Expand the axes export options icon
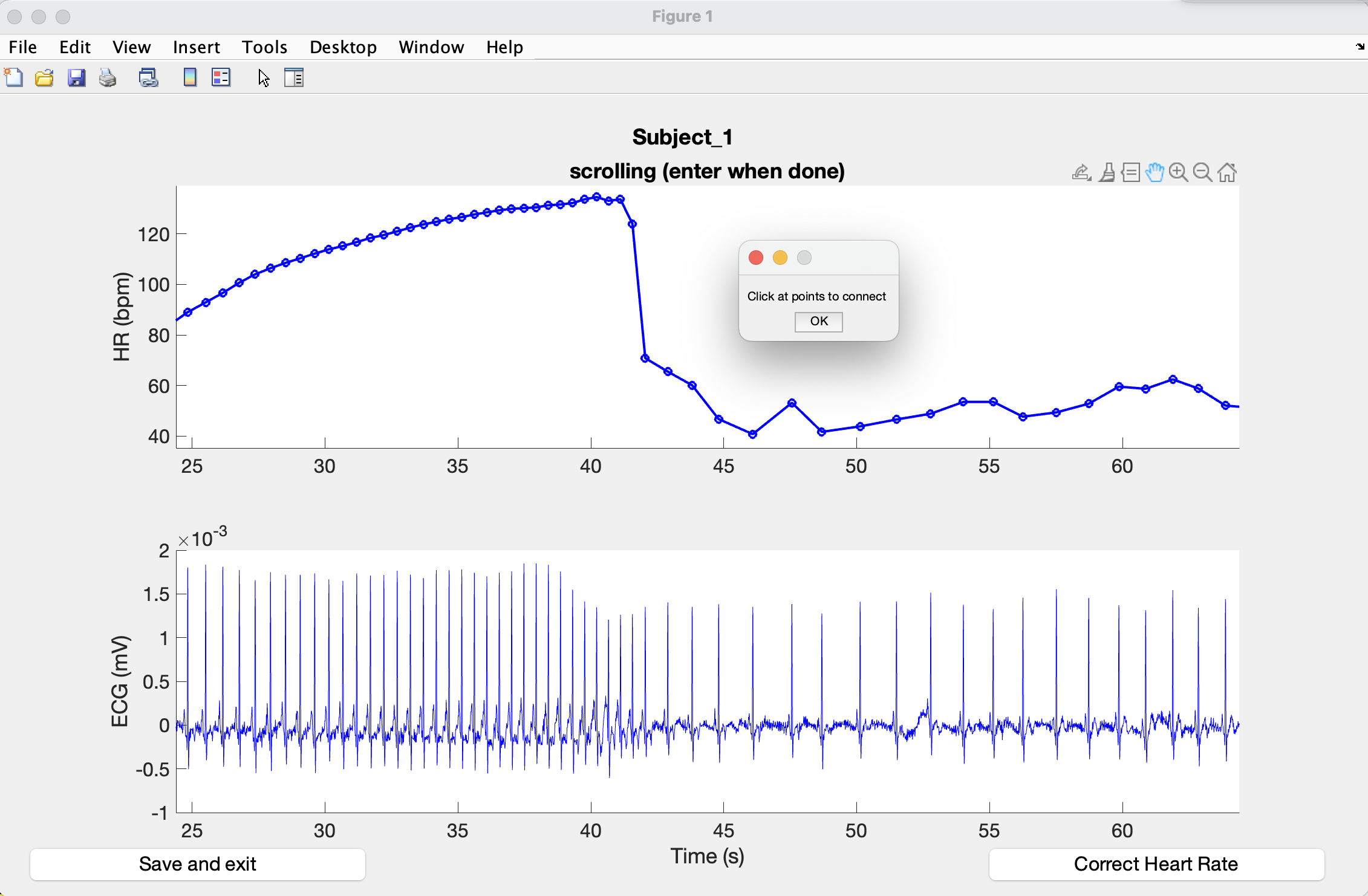Image resolution: width=1368 pixels, height=896 pixels. (x=1081, y=173)
